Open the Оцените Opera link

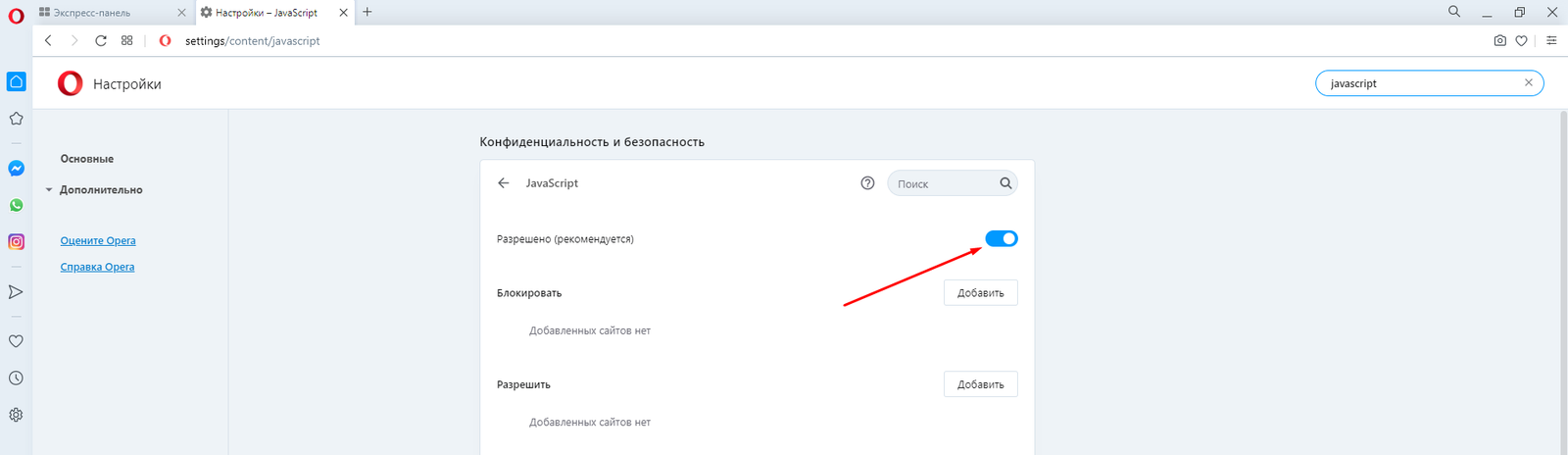pos(98,241)
